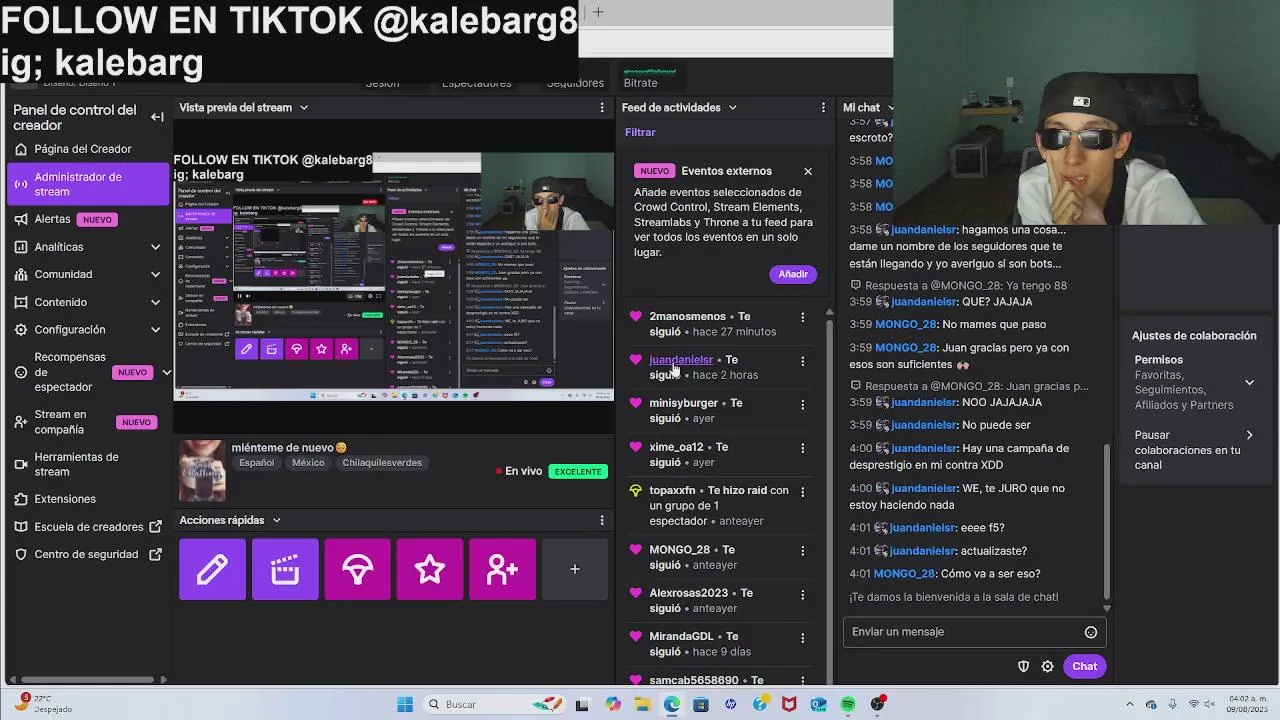Click the raid channel quick action
The image size is (1280, 720).
point(357,569)
